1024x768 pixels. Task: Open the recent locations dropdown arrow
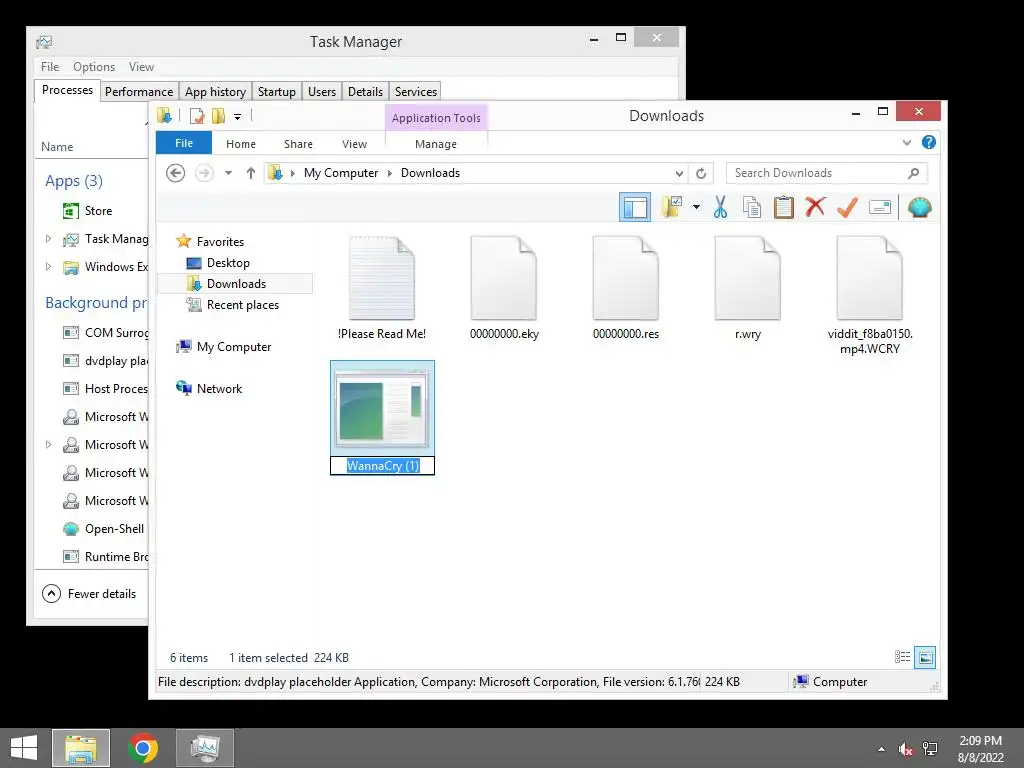(x=228, y=173)
